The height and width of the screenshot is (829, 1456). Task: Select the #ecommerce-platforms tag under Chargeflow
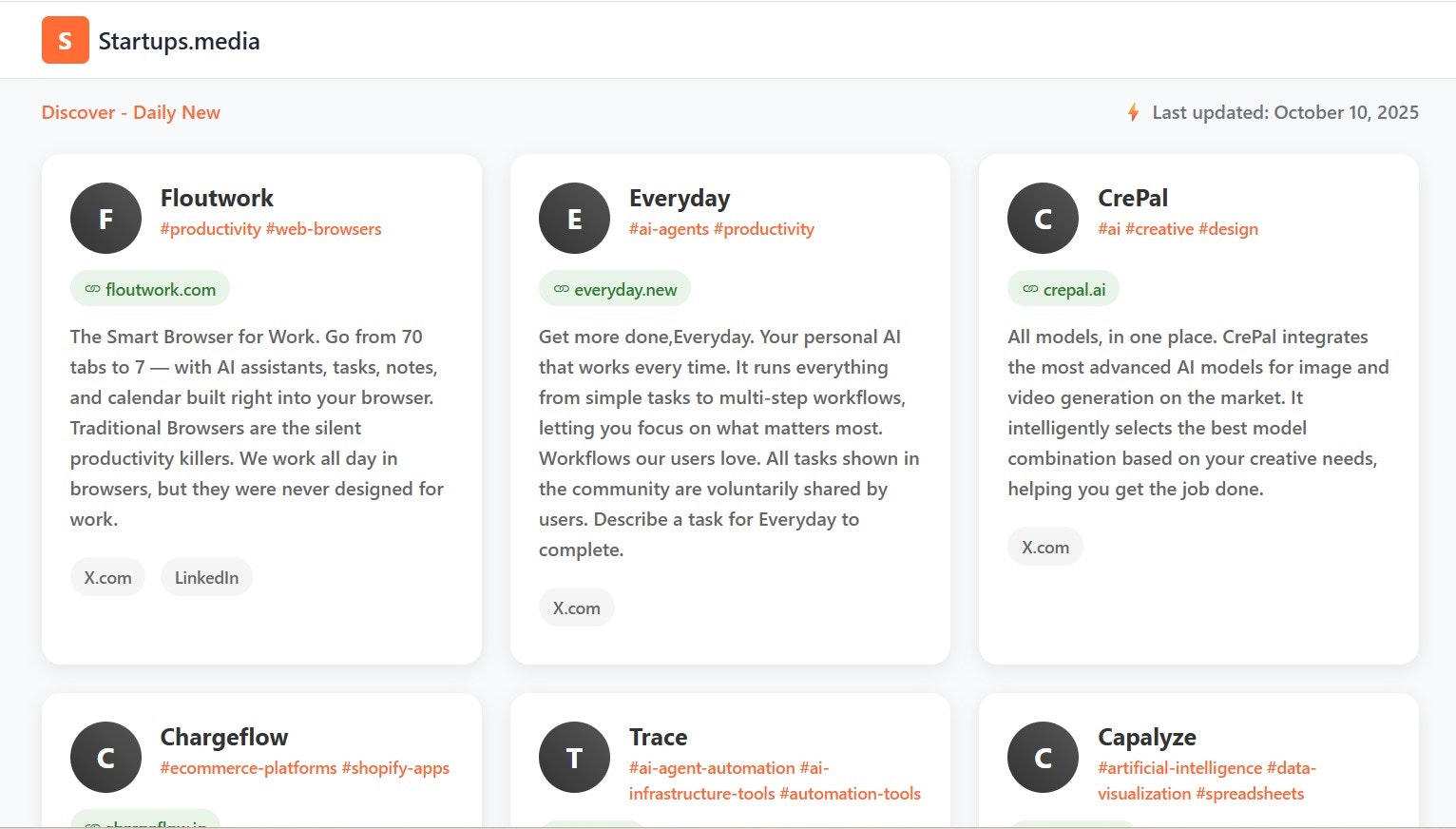click(x=249, y=768)
